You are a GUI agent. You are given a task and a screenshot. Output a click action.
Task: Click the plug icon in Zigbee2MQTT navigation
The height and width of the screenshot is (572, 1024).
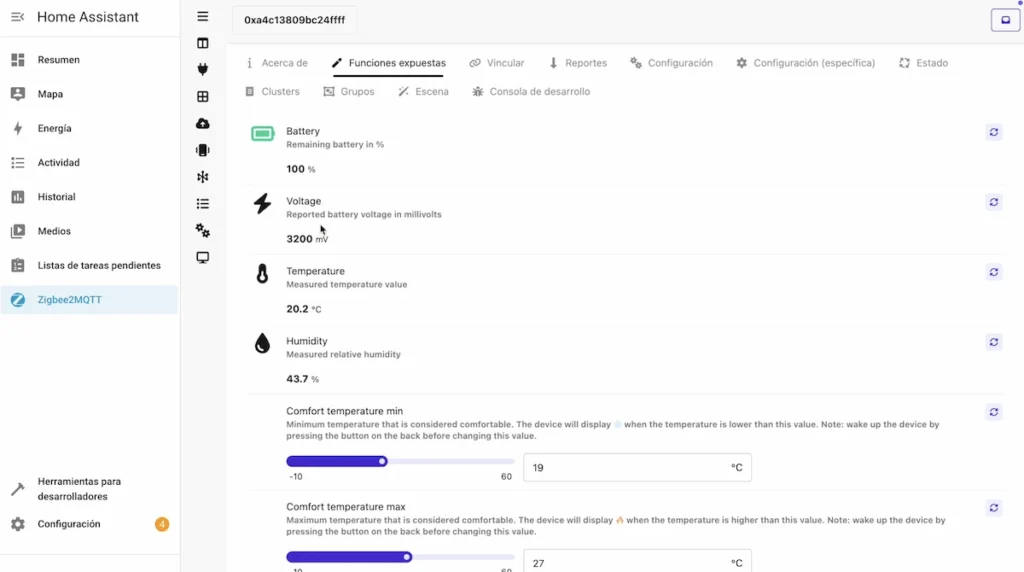pos(203,70)
